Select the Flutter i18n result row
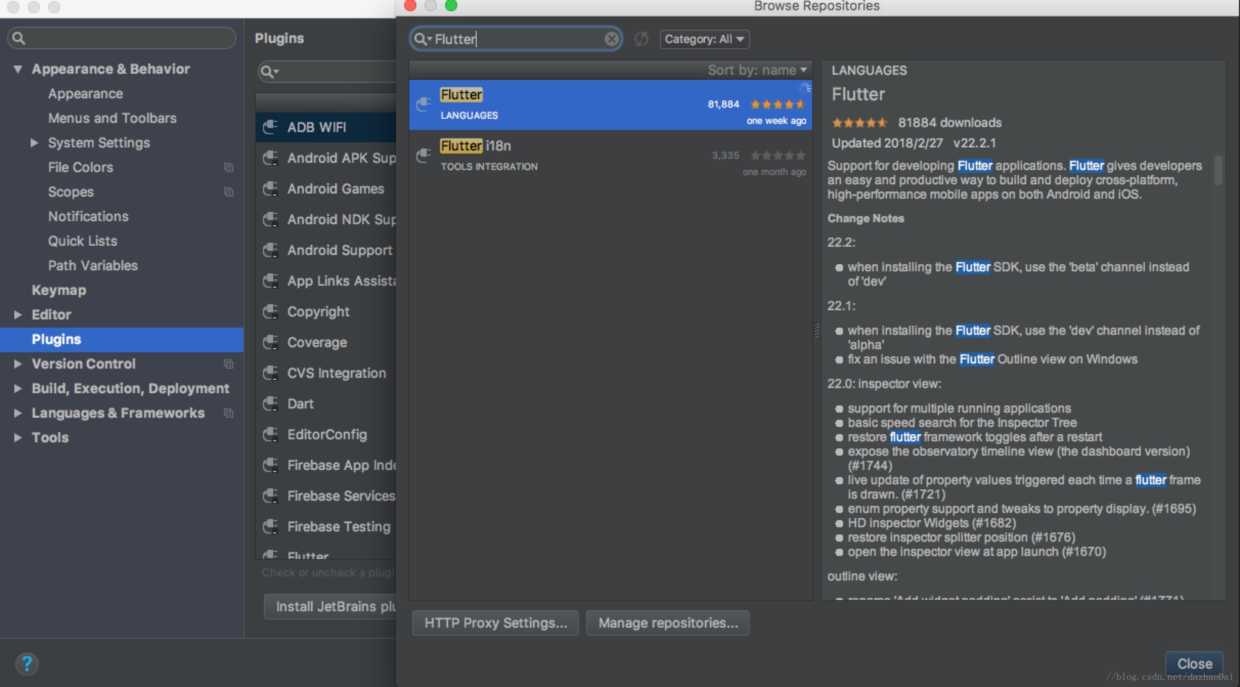The image size is (1240, 687). [x=610, y=156]
